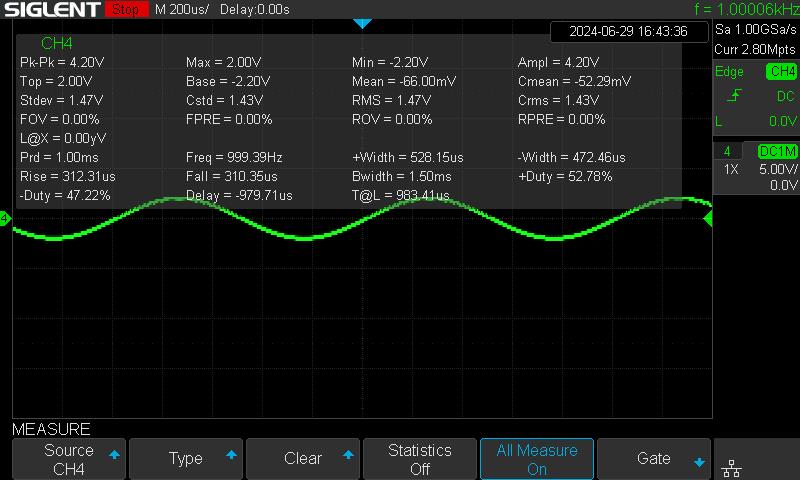Open the Source CH4 selection menu
This screenshot has width=800, height=480.
pyautogui.click(x=69, y=459)
